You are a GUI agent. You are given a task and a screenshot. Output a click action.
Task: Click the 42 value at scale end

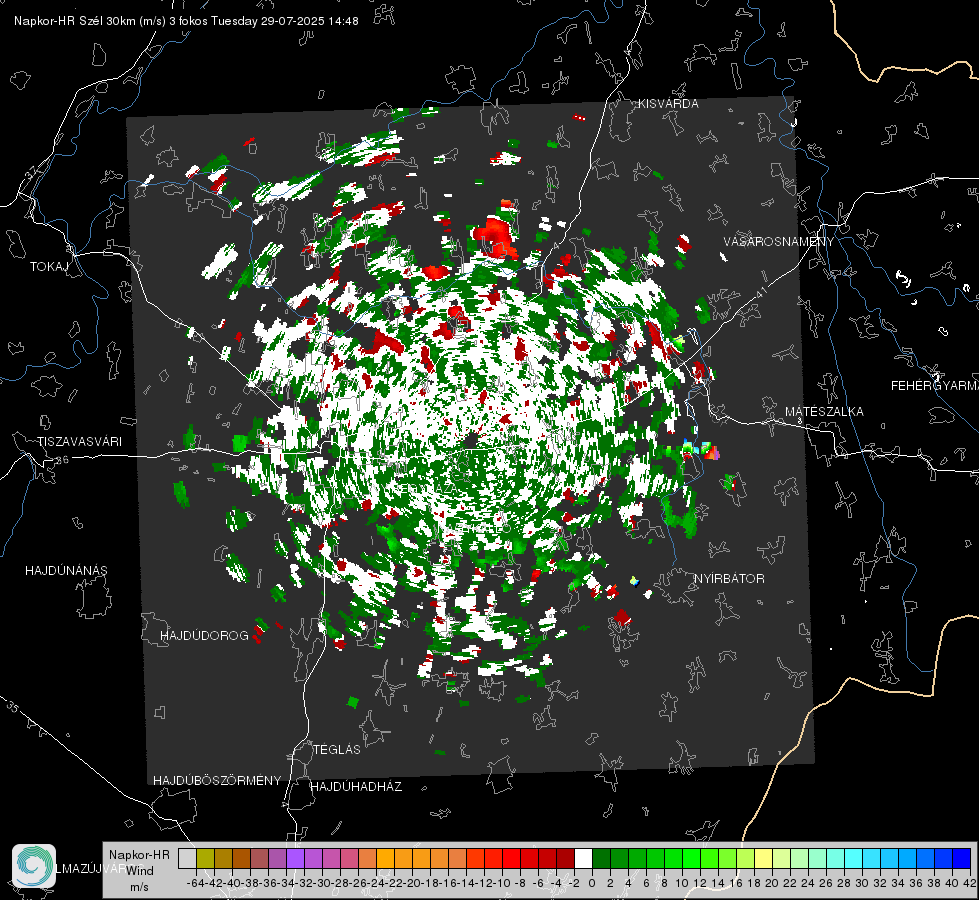click(970, 883)
